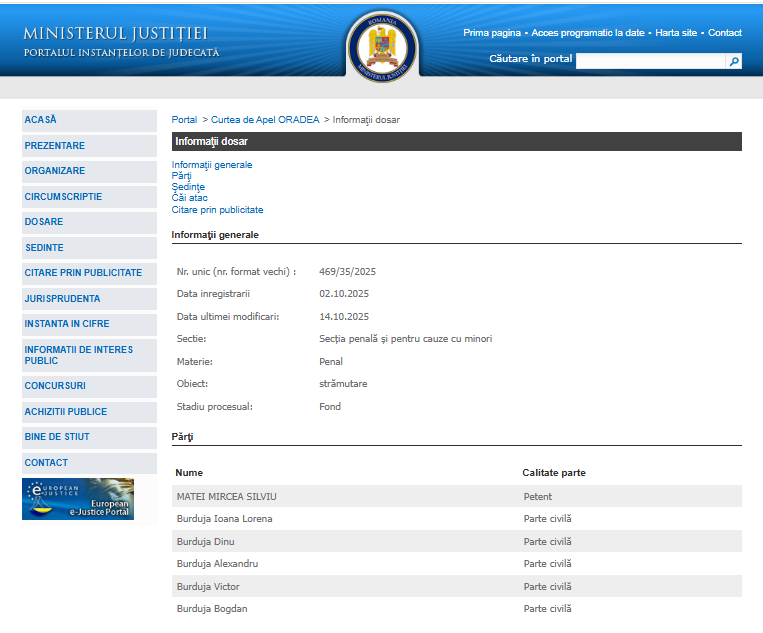Open the Harta site link
The width and height of the screenshot is (763, 633).
point(676,33)
